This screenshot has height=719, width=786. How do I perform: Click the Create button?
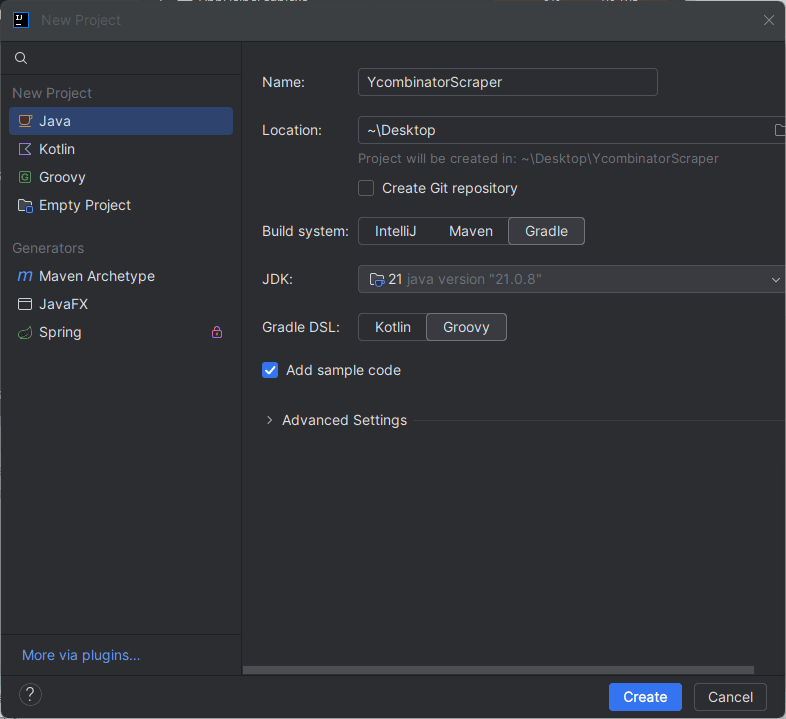(x=645, y=697)
